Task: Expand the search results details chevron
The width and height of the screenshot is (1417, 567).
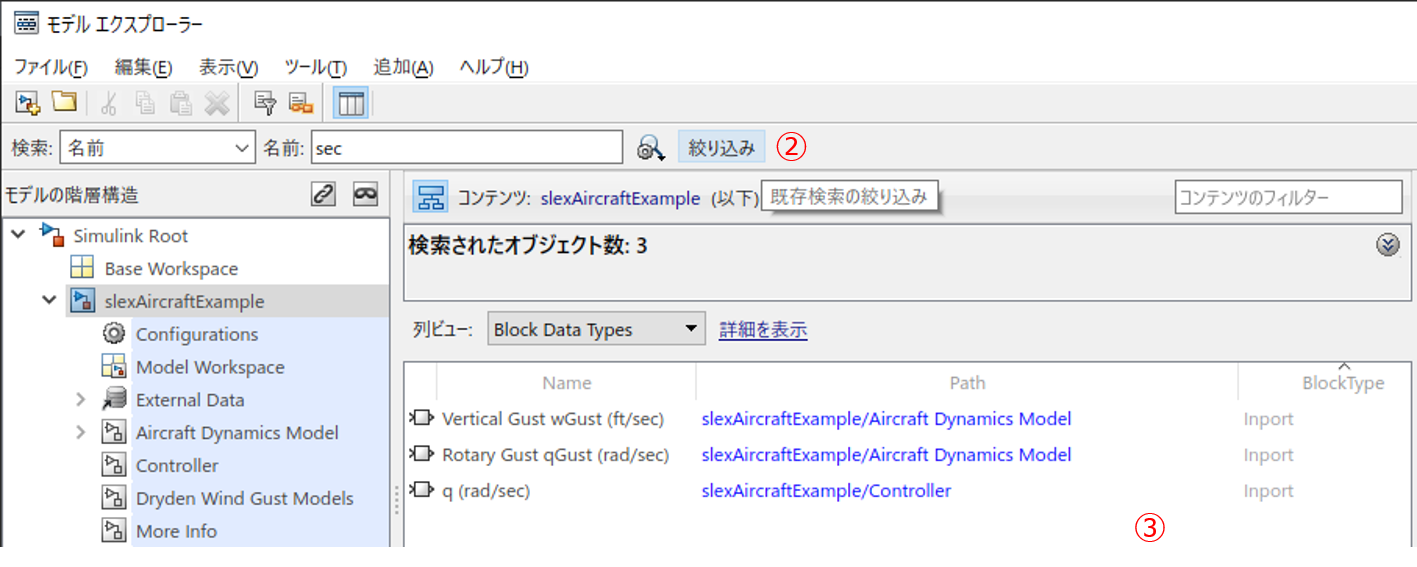Action: click(x=1388, y=245)
